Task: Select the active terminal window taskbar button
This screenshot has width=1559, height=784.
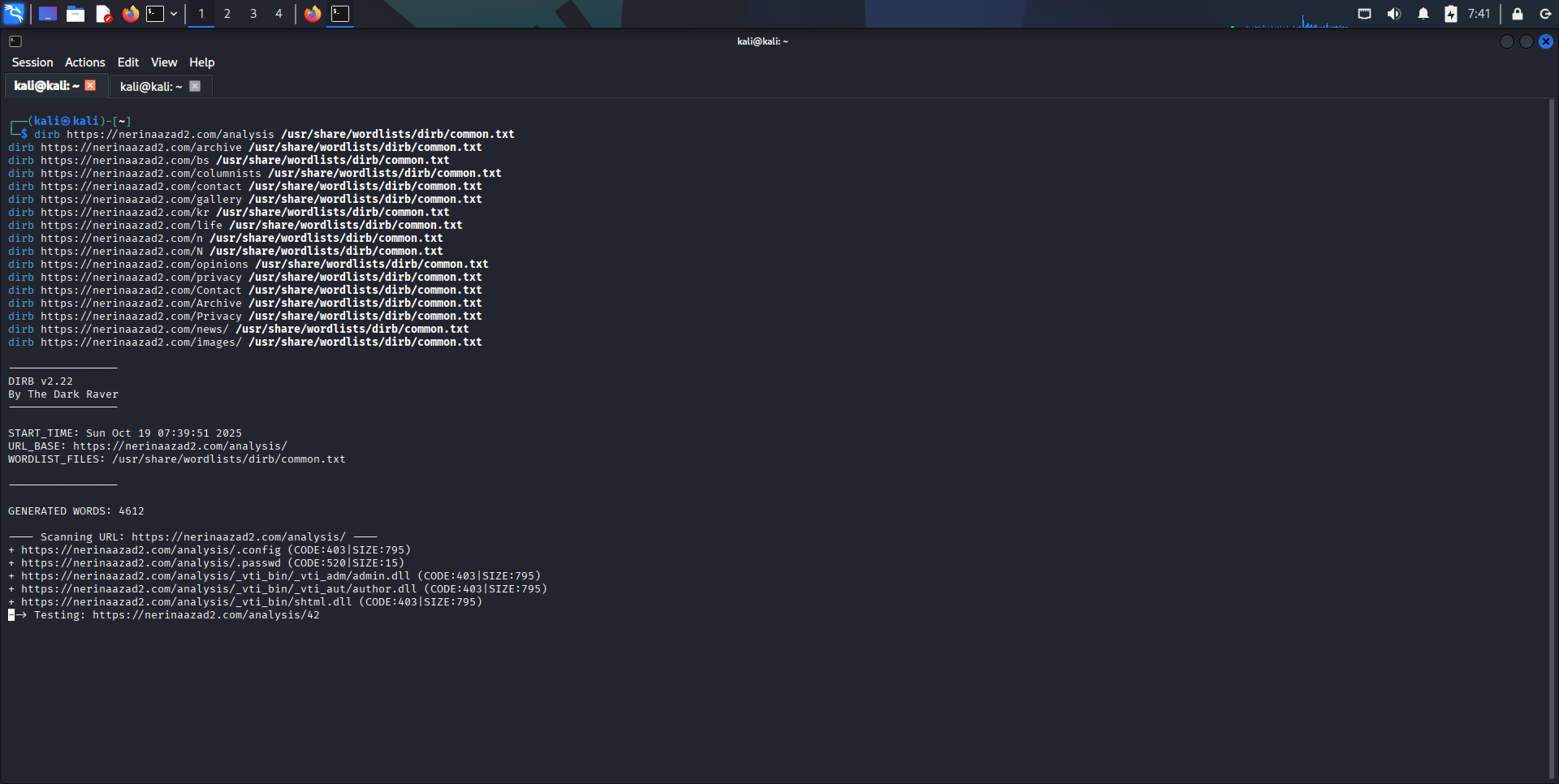Action: pyautogui.click(x=340, y=14)
